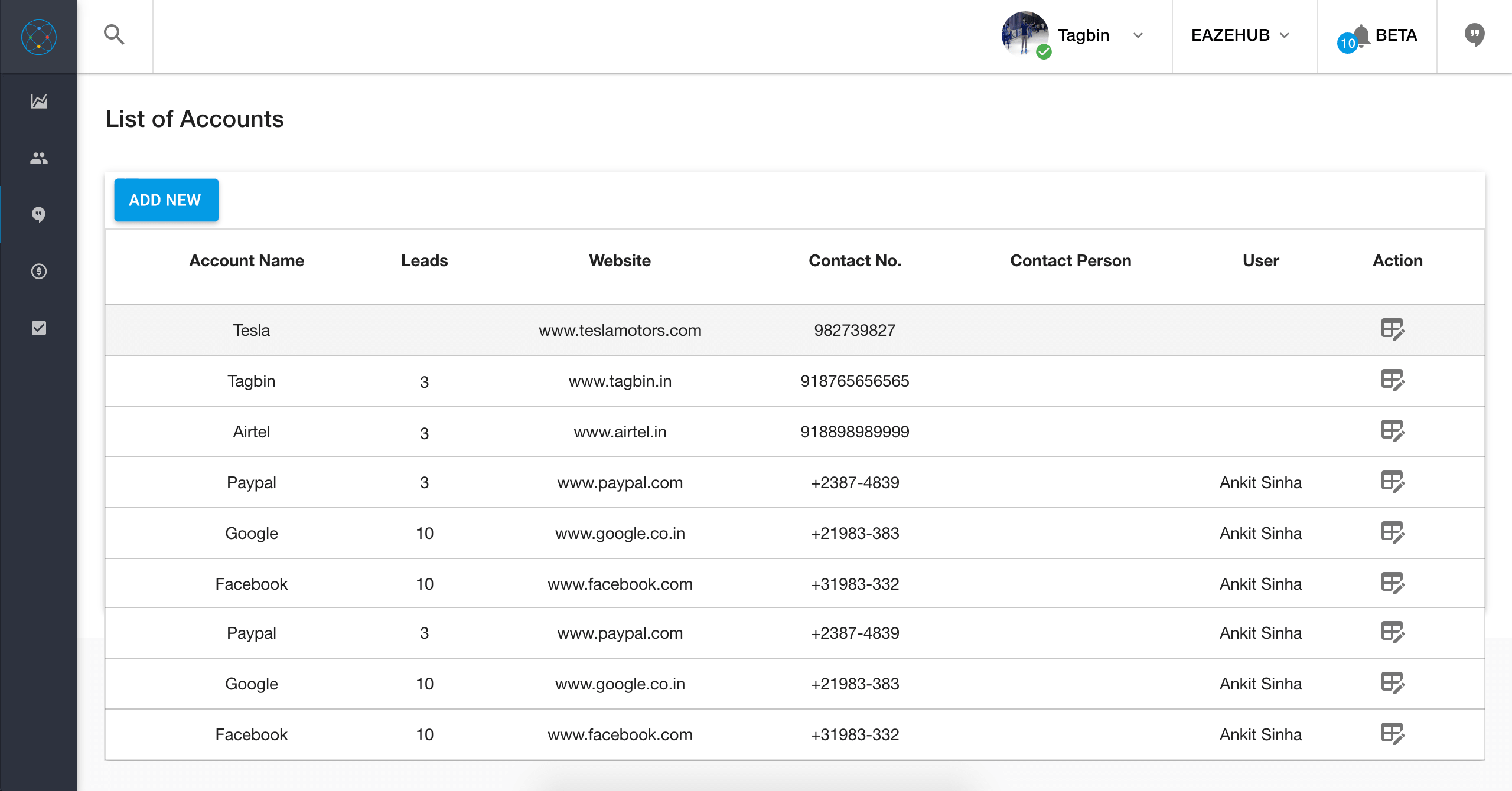Open the quotes chat sidebar icon
This screenshot has height=791, width=1512.
pyautogui.click(x=39, y=215)
